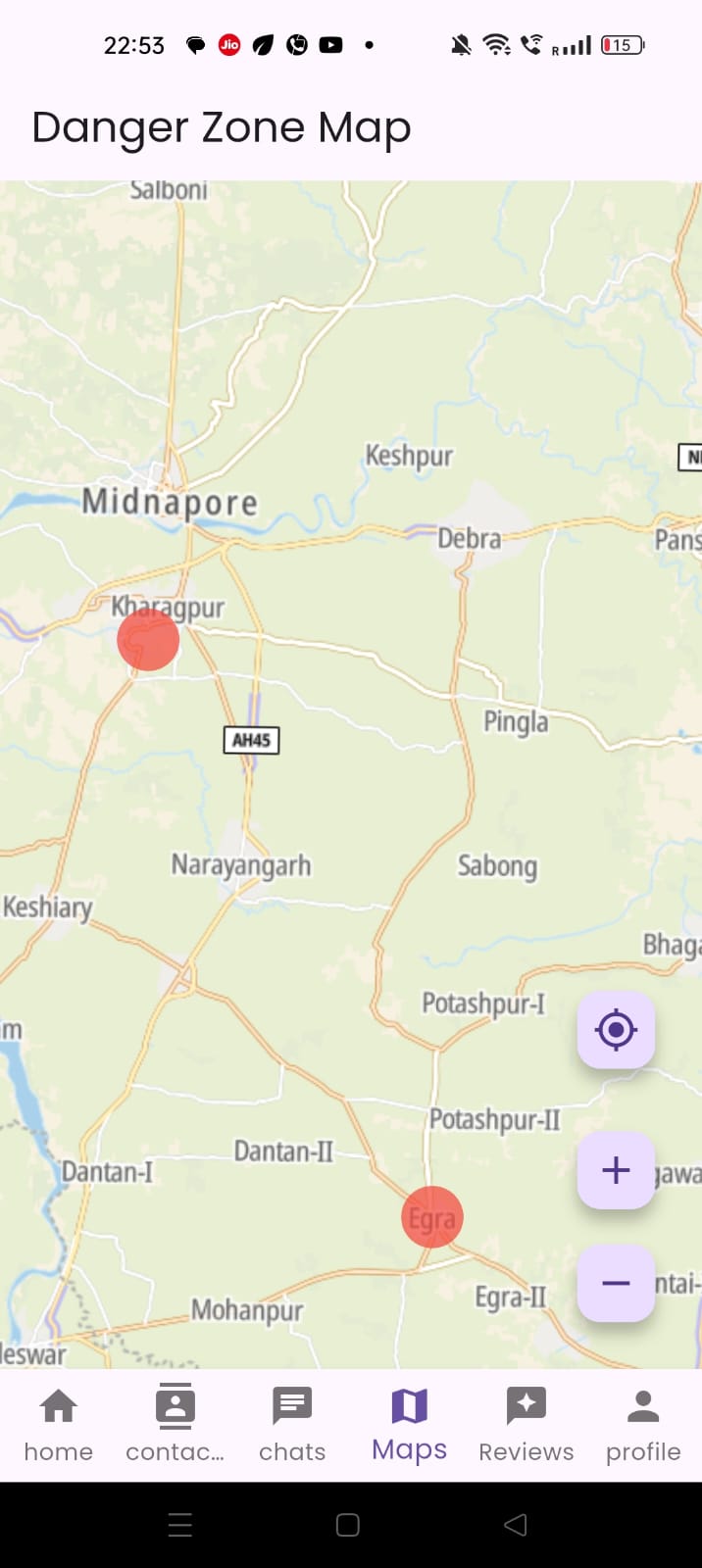This screenshot has width=702, height=1568.
Task: Open the profile tab
Action: (643, 1426)
